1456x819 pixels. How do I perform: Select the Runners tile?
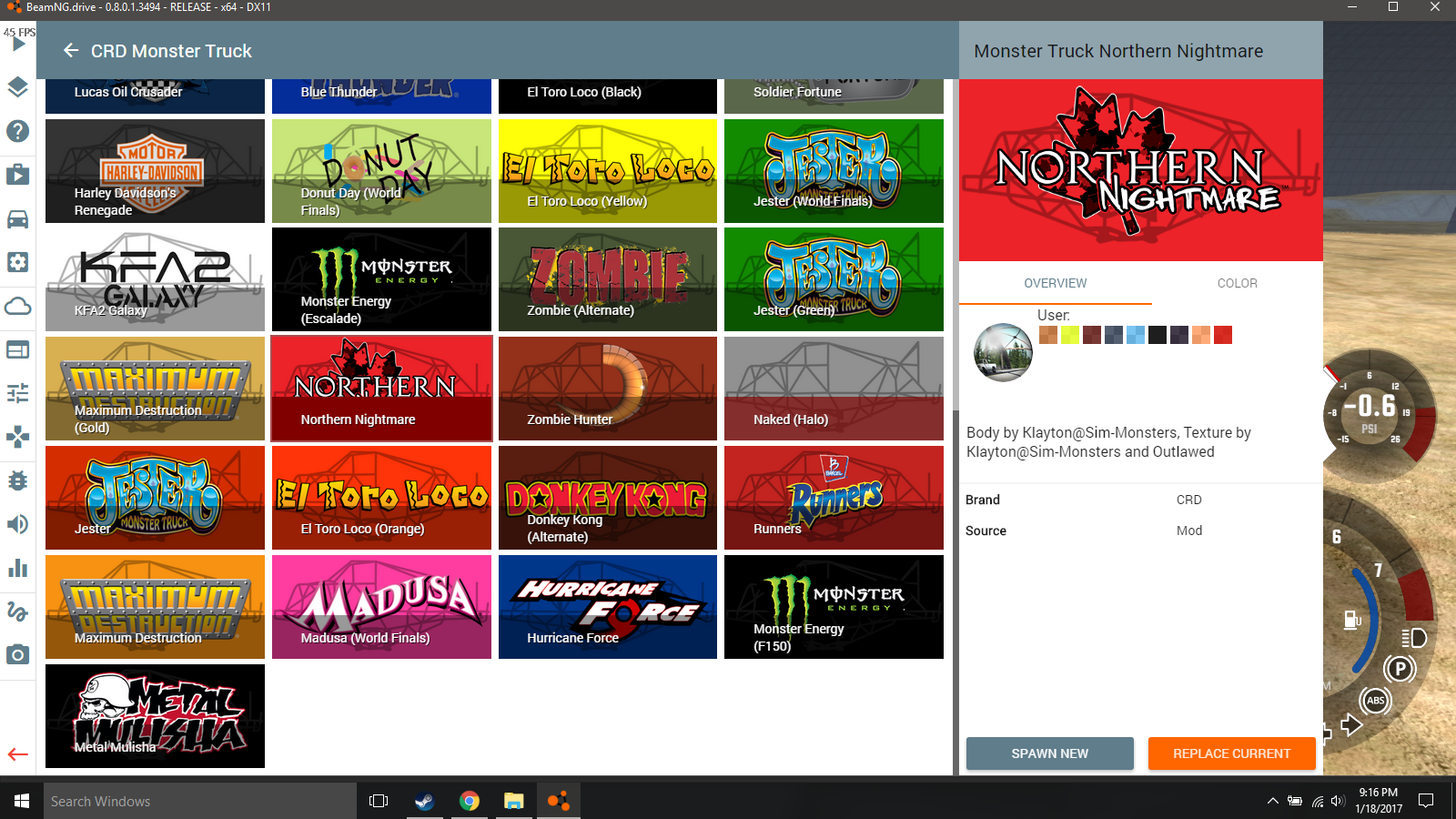834,498
